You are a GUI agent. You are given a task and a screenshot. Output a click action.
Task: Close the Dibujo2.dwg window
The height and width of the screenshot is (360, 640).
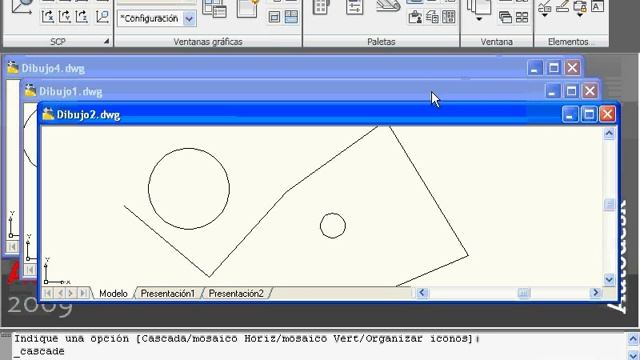(607, 114)
